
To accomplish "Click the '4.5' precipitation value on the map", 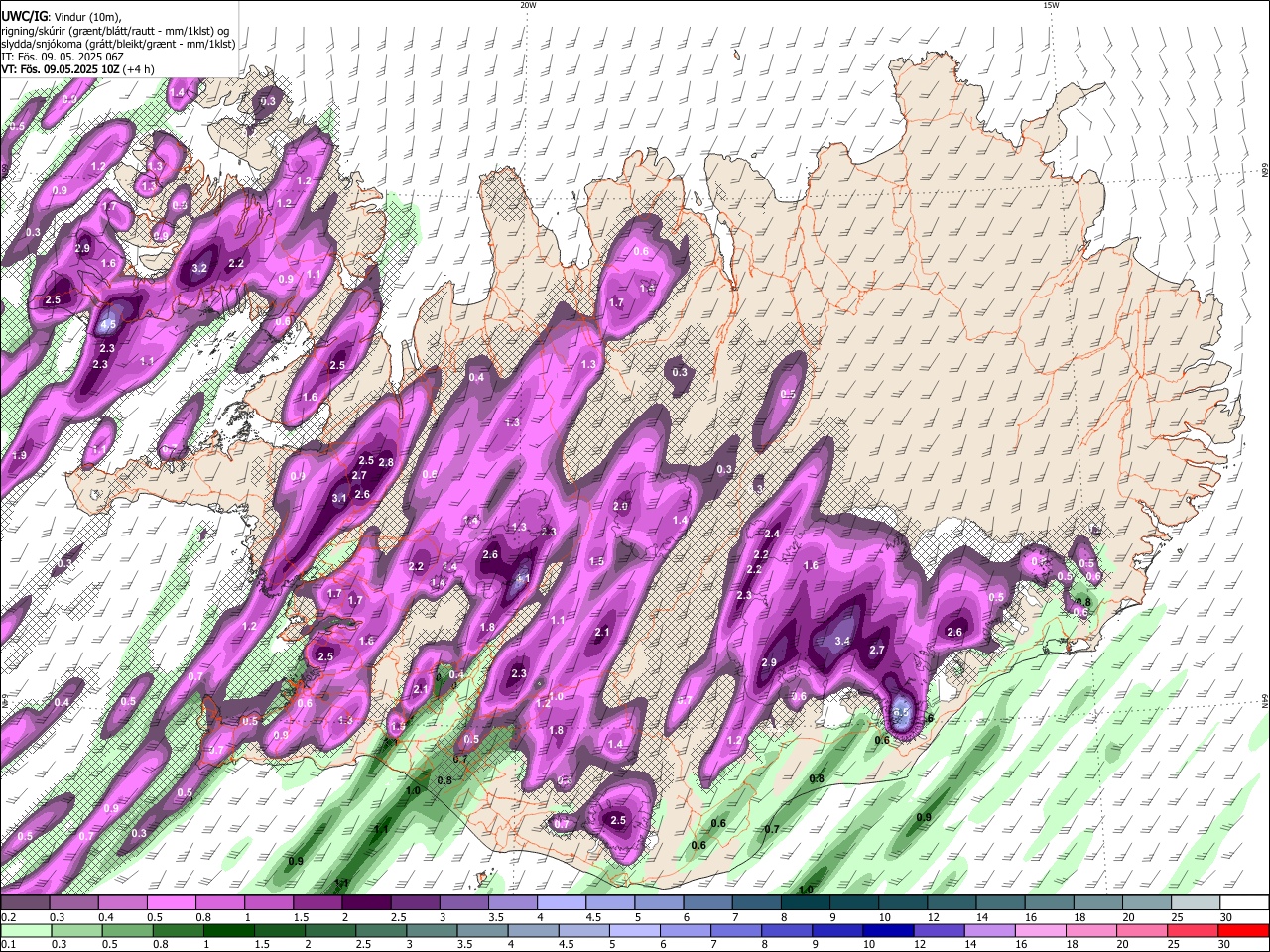I will pos(108,324).
